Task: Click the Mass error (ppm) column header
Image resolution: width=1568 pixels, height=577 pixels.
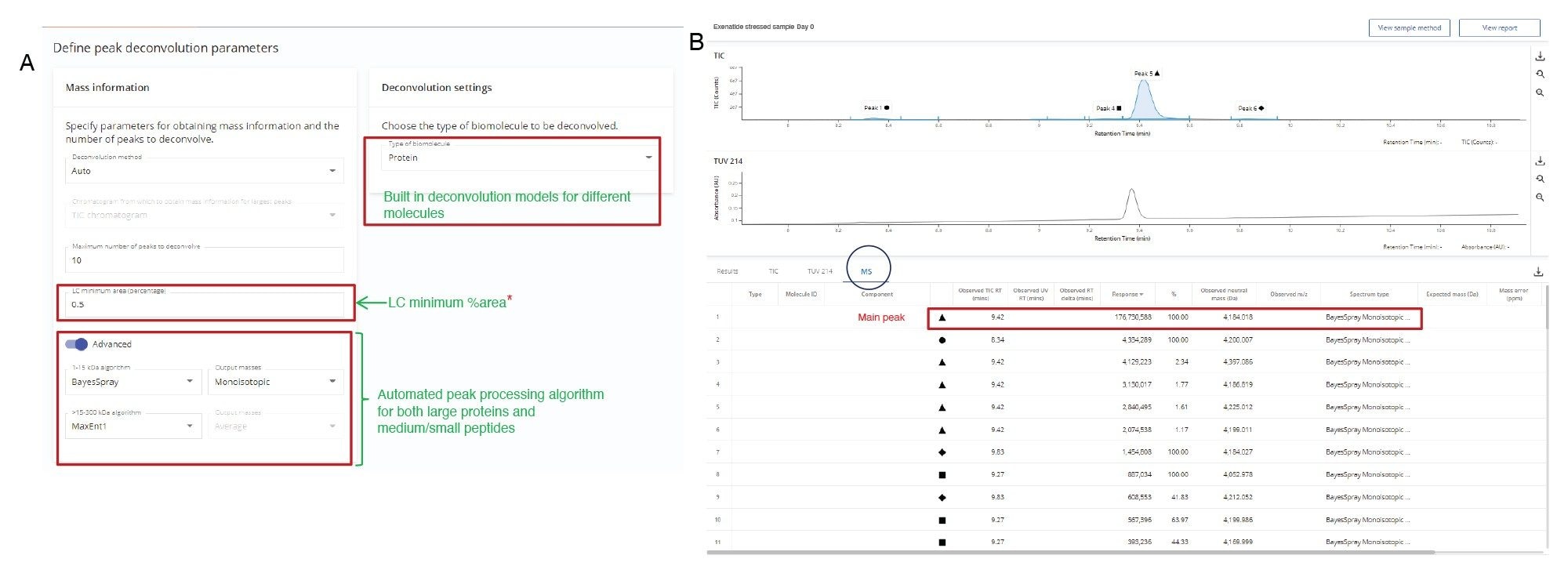Action: click(1513, 294)
